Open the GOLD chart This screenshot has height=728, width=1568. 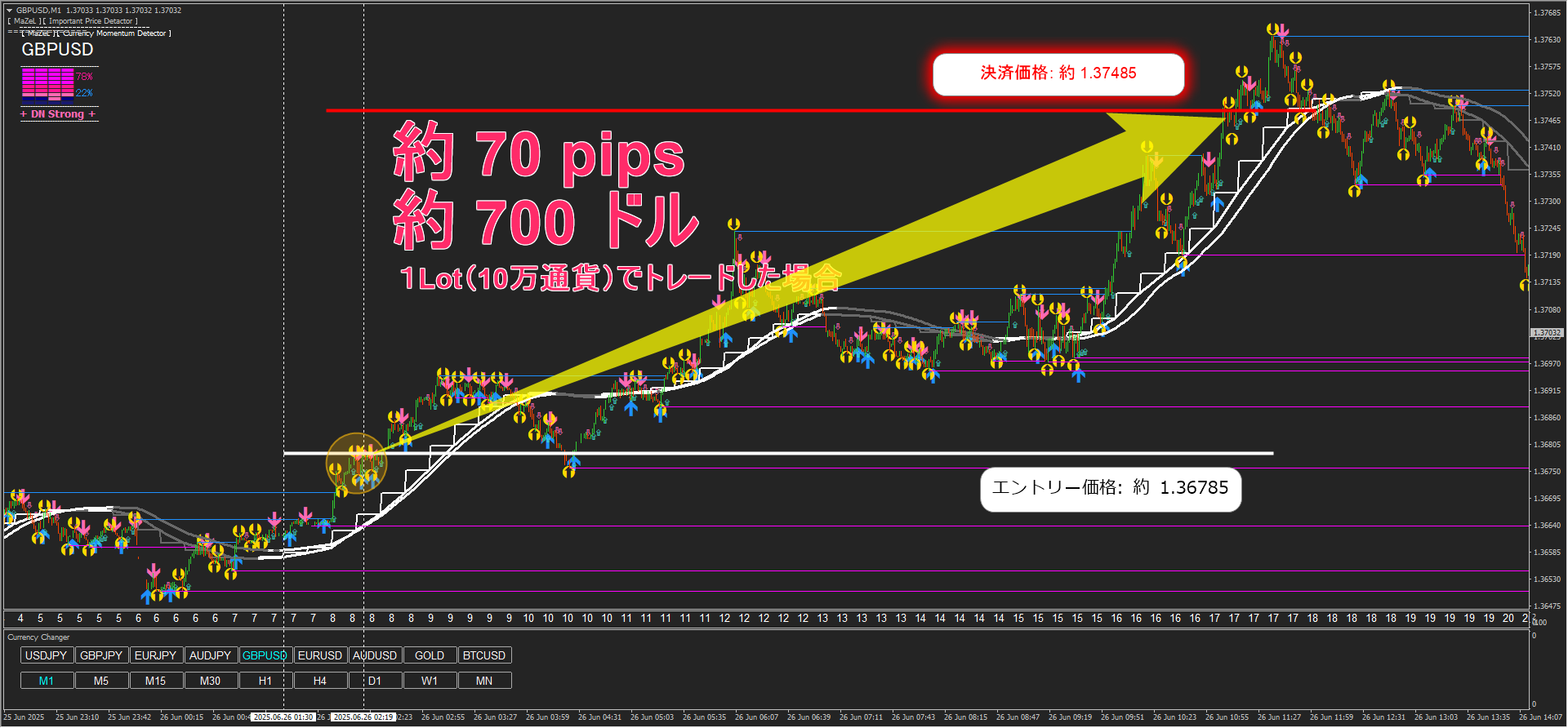point(430,655)
